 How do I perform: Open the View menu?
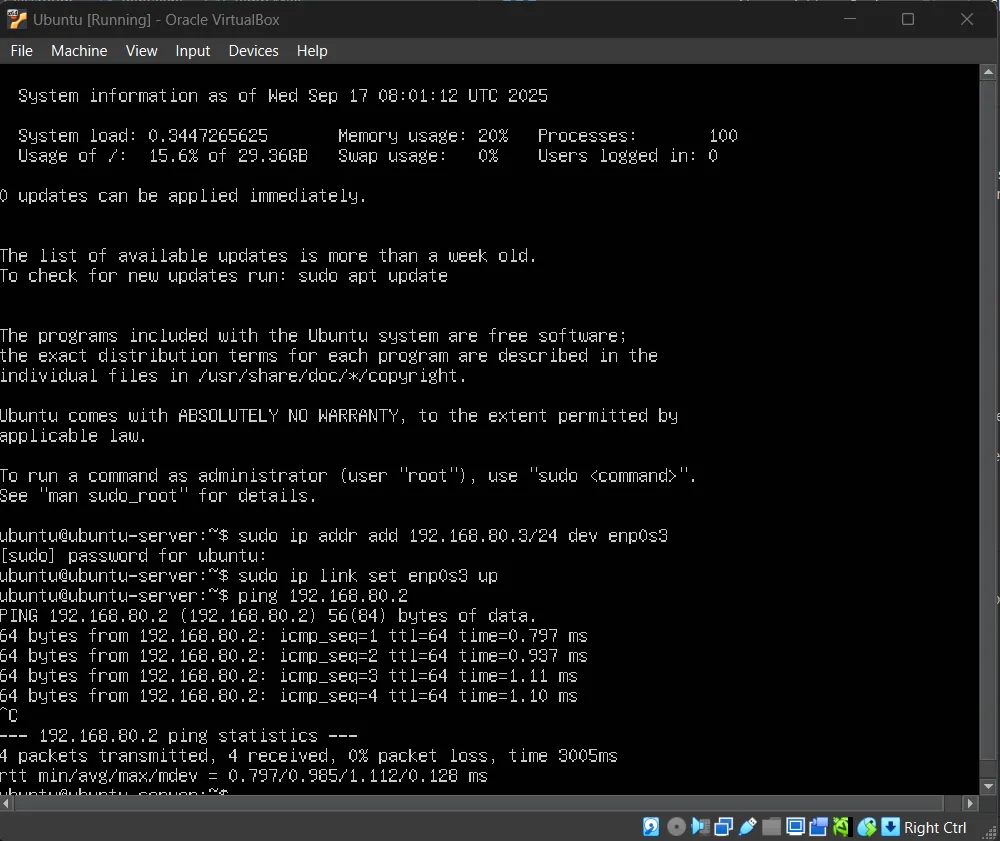141,50
